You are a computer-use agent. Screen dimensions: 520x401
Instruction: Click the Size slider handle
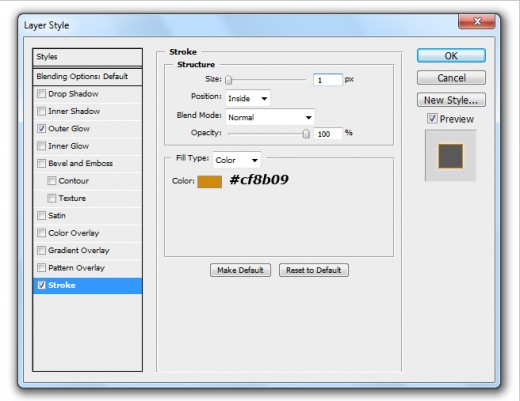click(228, 80)
